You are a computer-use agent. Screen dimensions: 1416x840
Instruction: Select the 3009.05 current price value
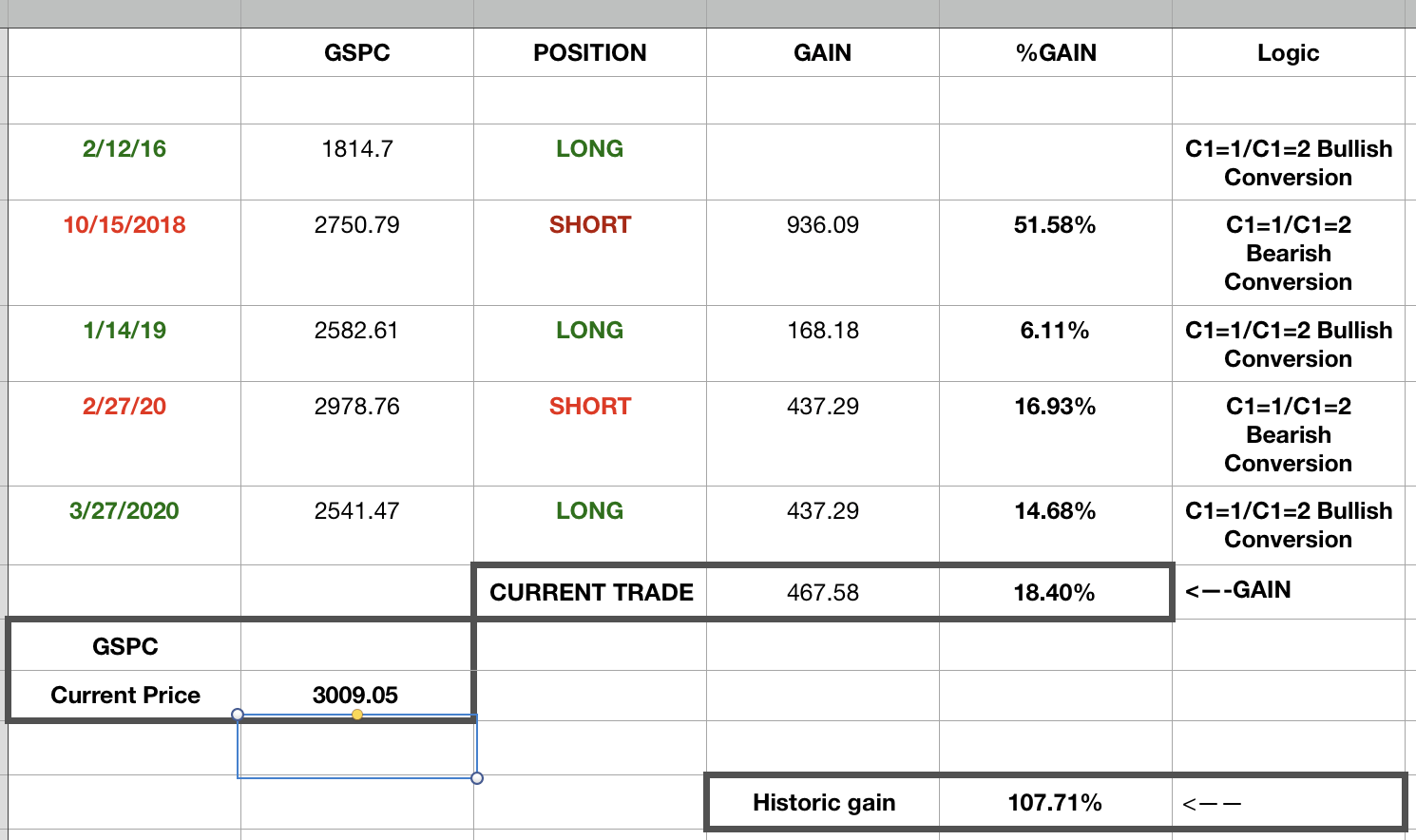(x=355, y=696)
